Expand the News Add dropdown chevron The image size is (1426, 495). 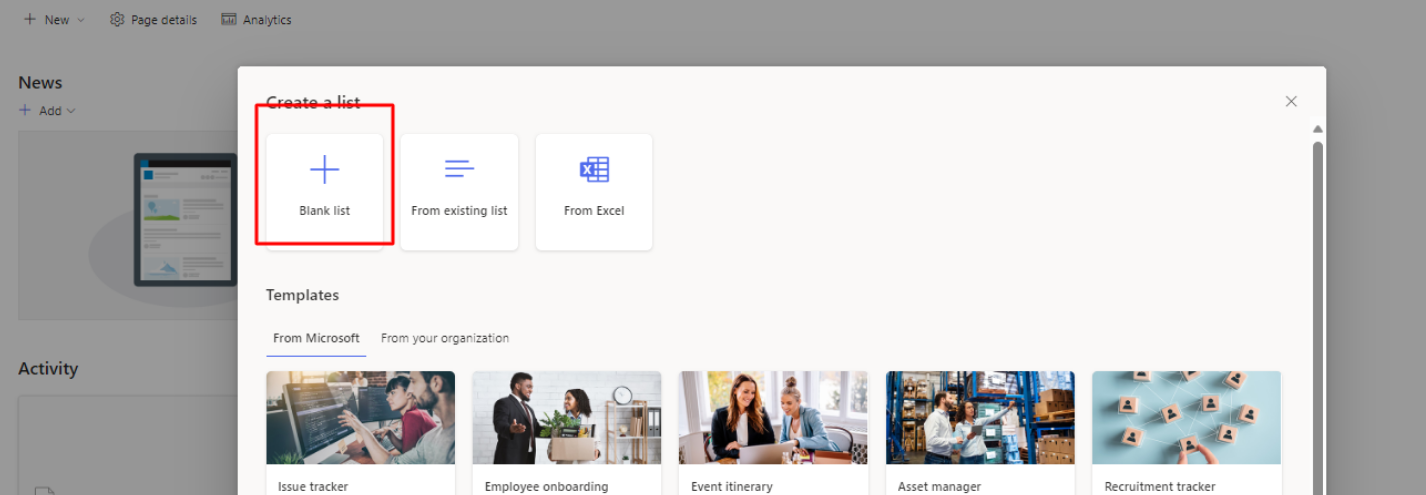point(71,111)
